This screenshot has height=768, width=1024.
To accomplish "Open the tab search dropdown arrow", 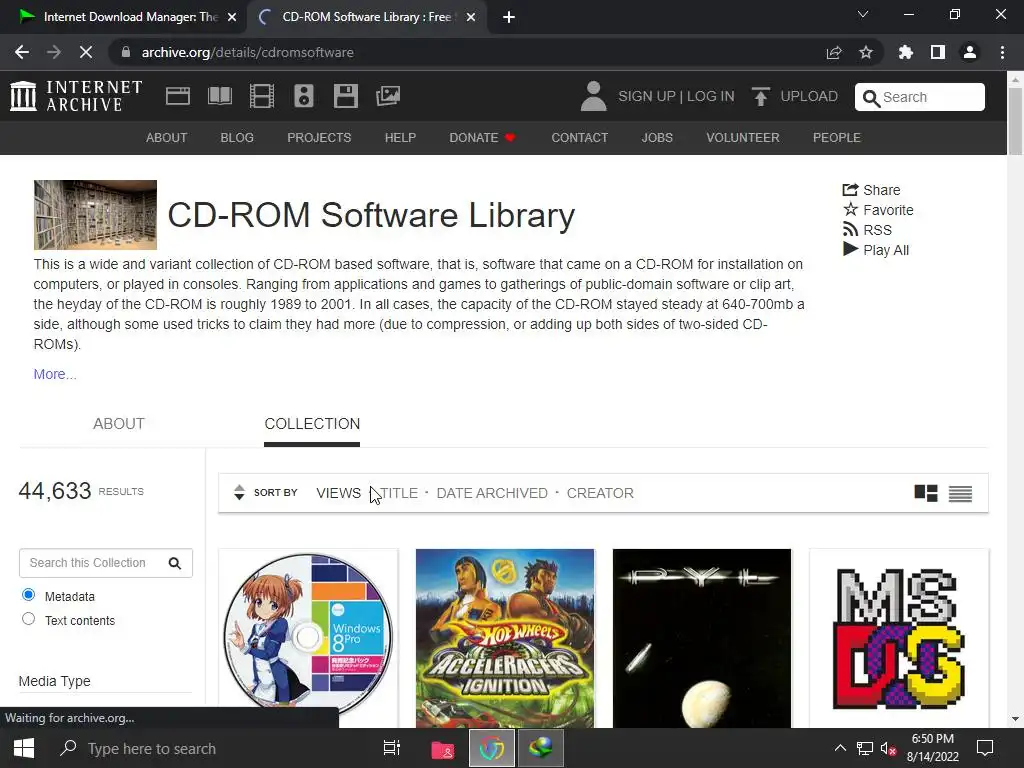I will [863, 14].
